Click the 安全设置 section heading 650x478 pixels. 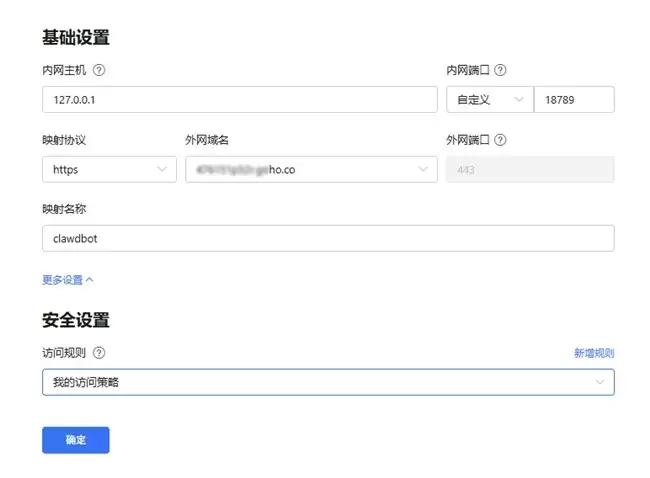point(75,320)
